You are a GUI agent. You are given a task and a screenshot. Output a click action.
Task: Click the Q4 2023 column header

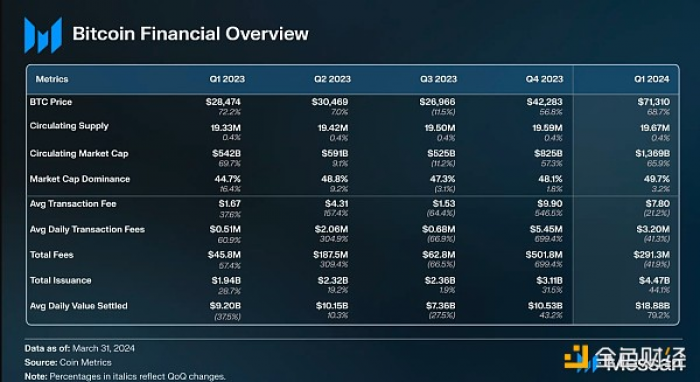544,79
